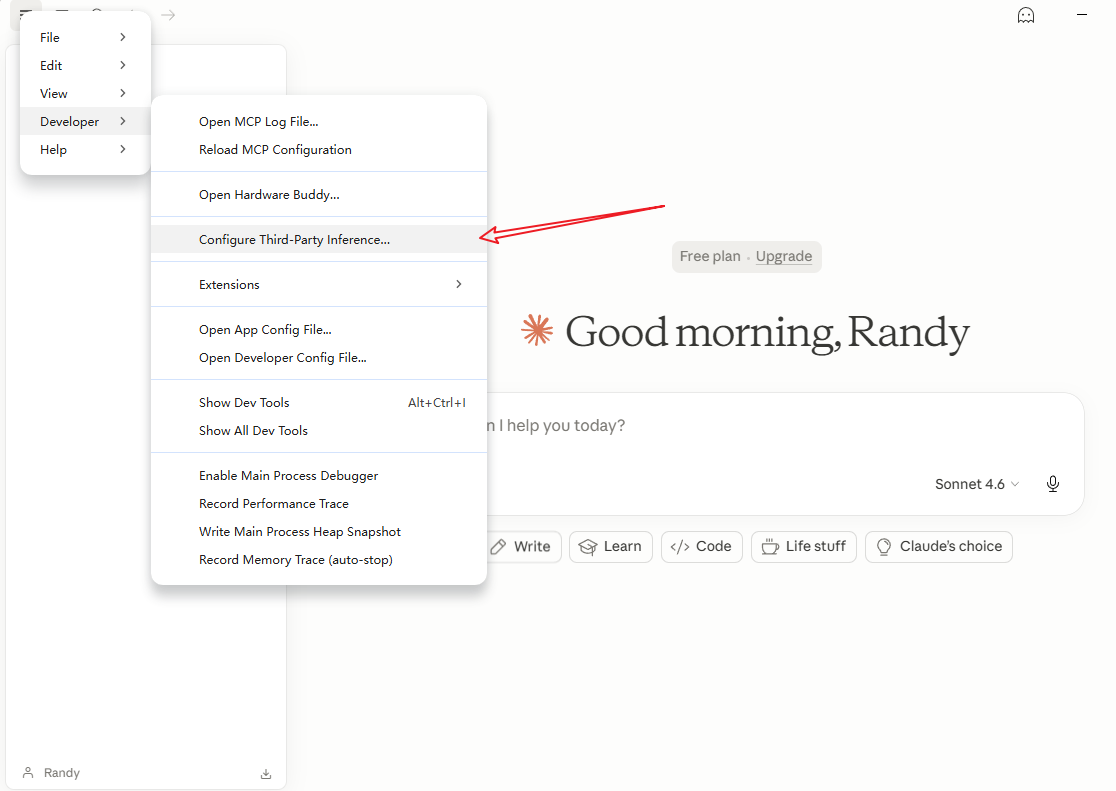Click the Life stuff suggestion button
This screenshot has width=1116, height=791.
(804, 547)
